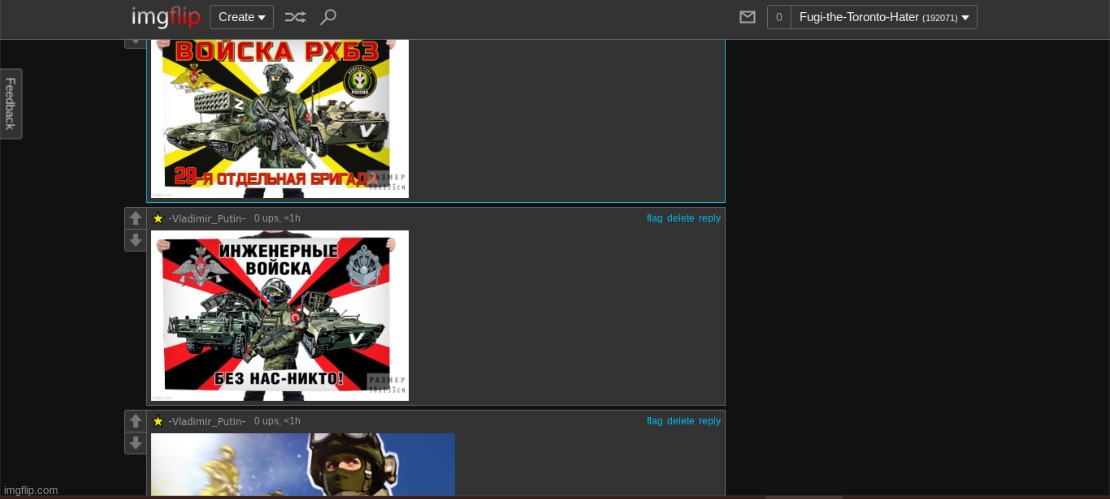1110x499 pixels.
Task: Open the ВОЙСКА РХБЗ flag image
Action: 280,119
